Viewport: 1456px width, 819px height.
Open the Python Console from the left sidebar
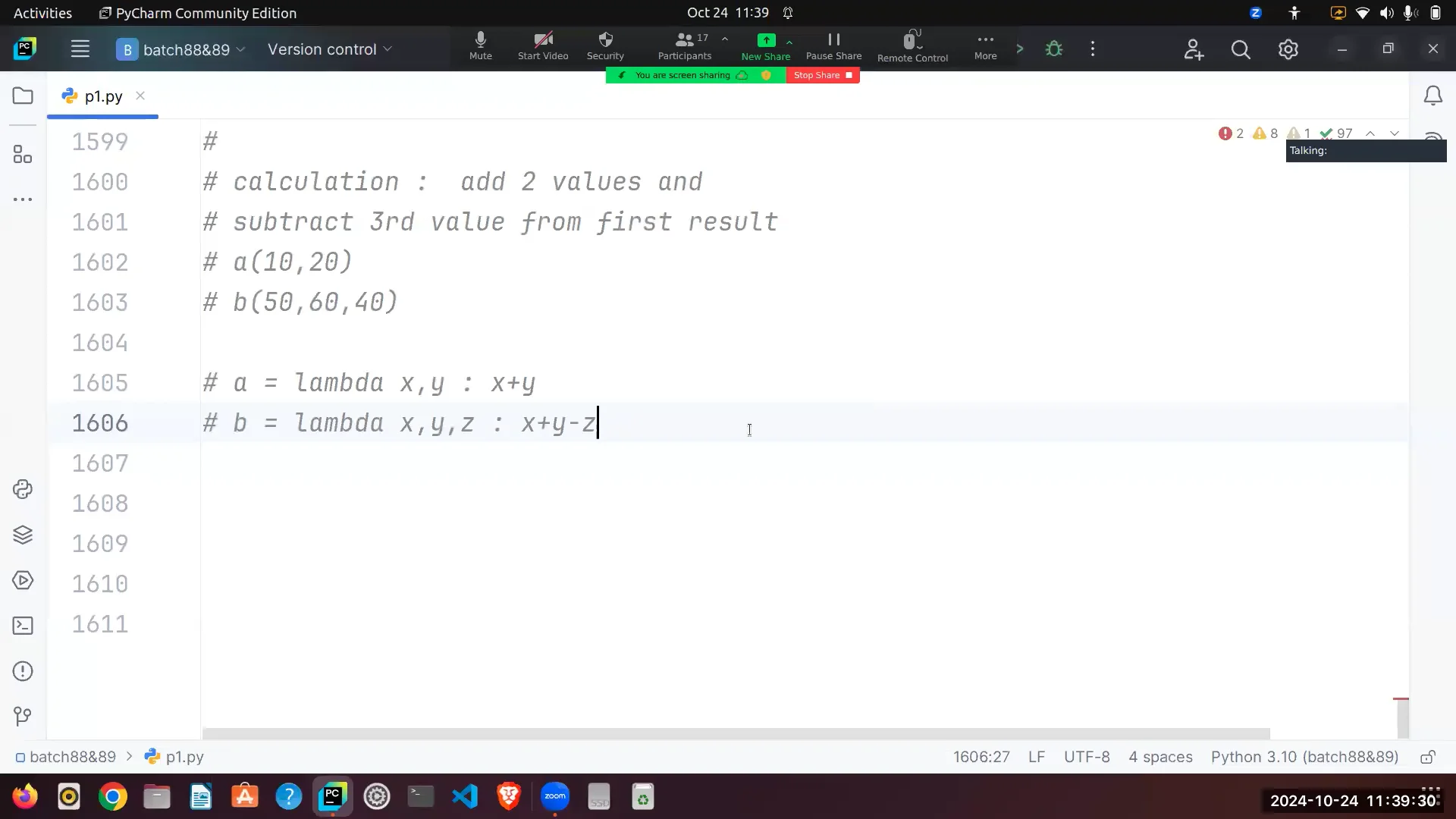point(23,489)
